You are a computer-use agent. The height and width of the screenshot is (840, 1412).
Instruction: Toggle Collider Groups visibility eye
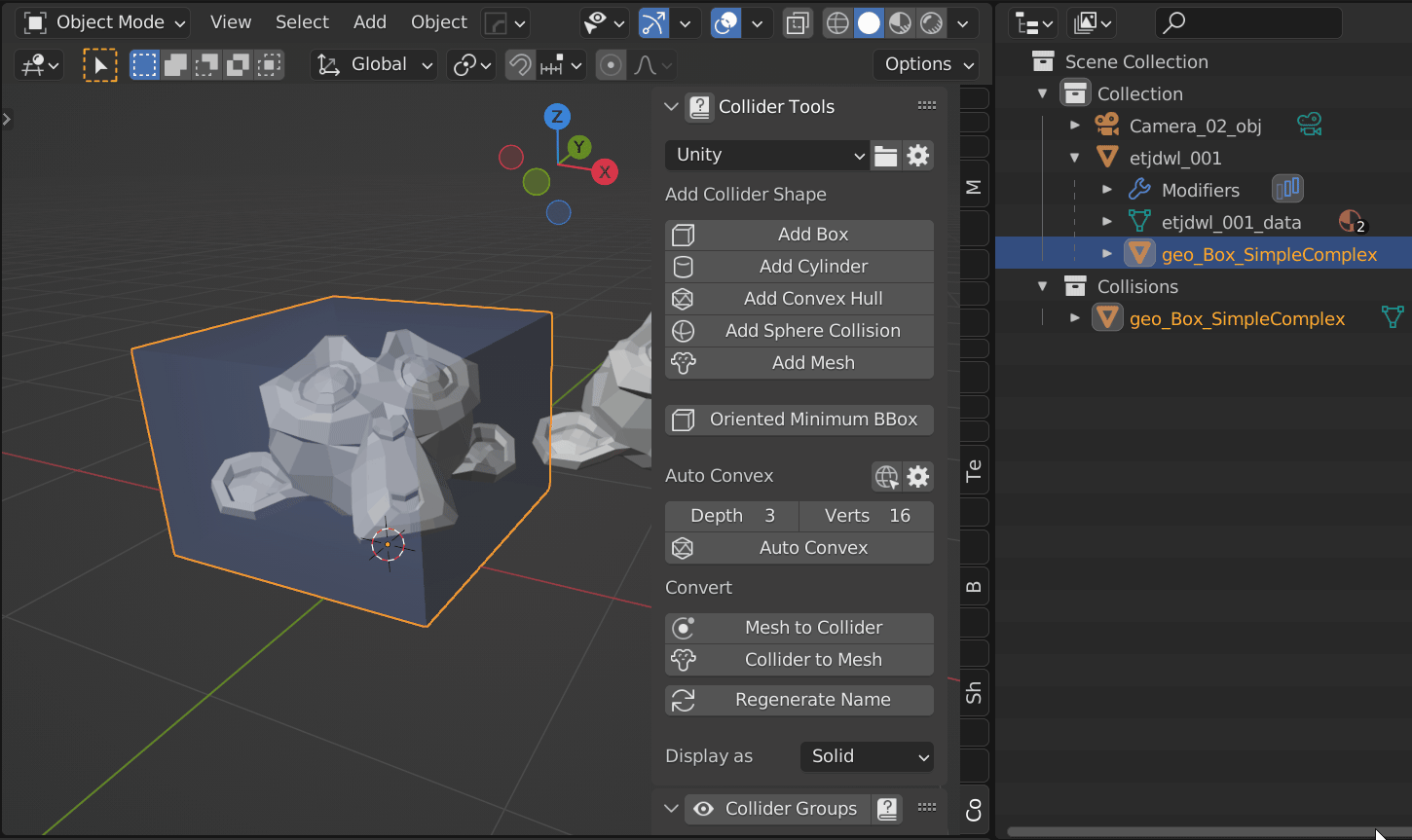(x=703, y=809)
